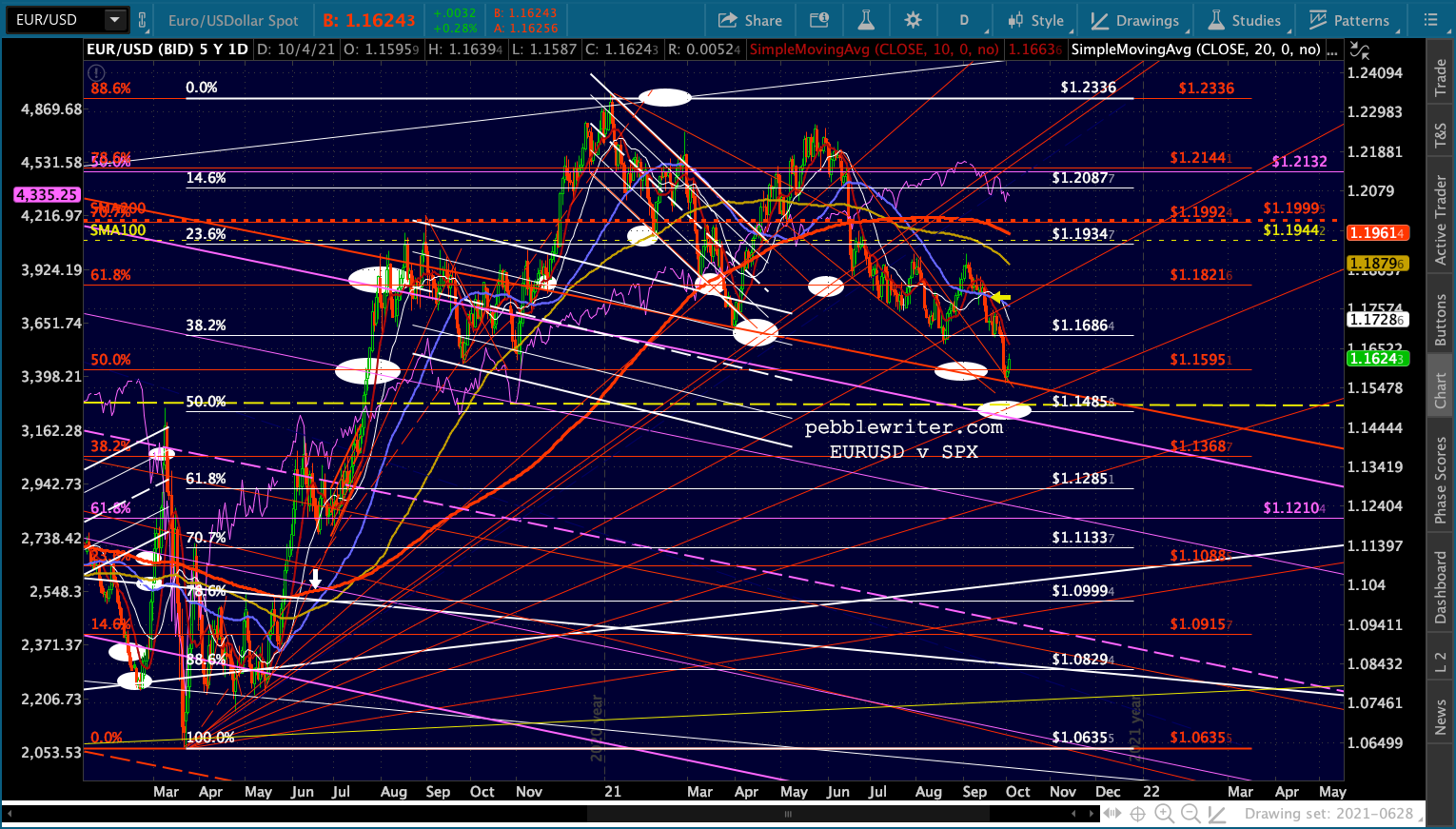This screenshot has height=829, width=1456.
Task: Open chart settings gear icon
Action: pyautogui.click(x=913, y=20)
